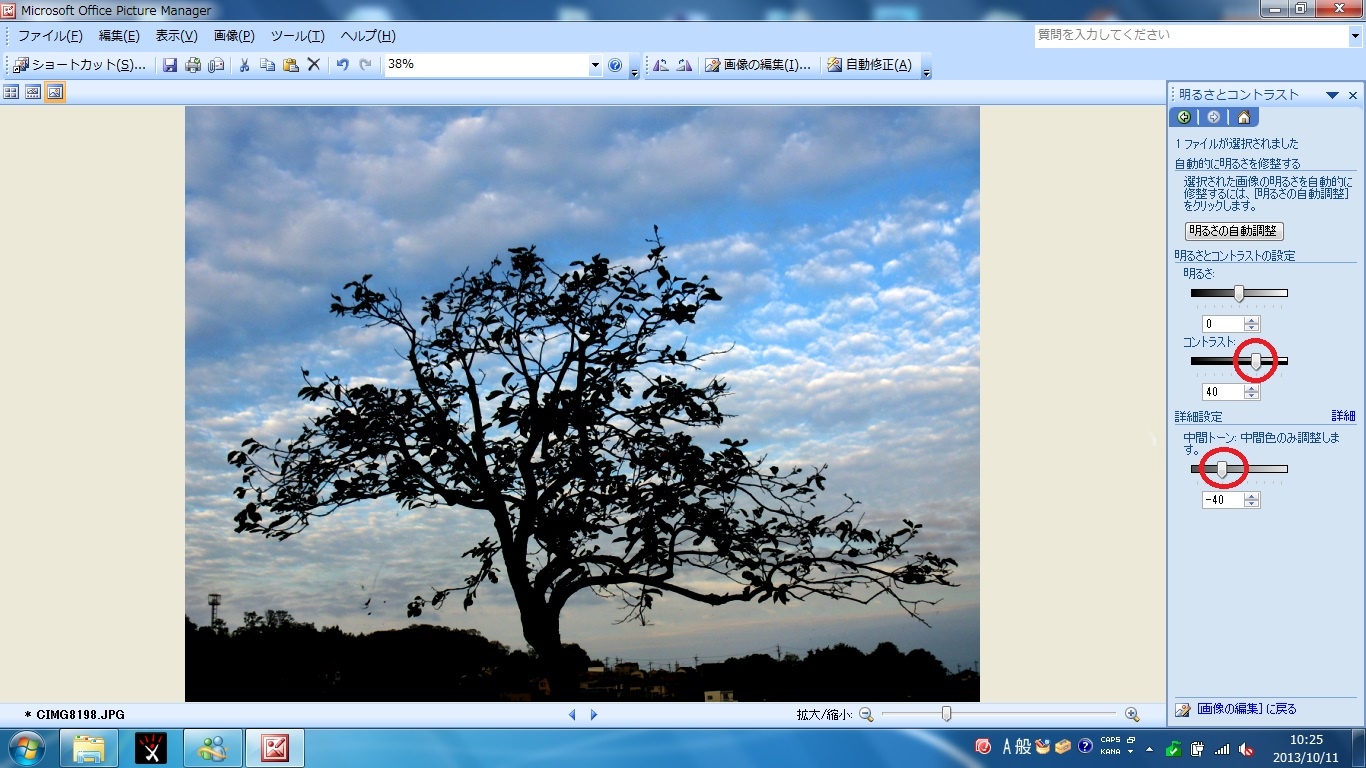This screenshot has height=768, width=1366.
Task: Click the Rotate right icon
Action: (684, 65)
